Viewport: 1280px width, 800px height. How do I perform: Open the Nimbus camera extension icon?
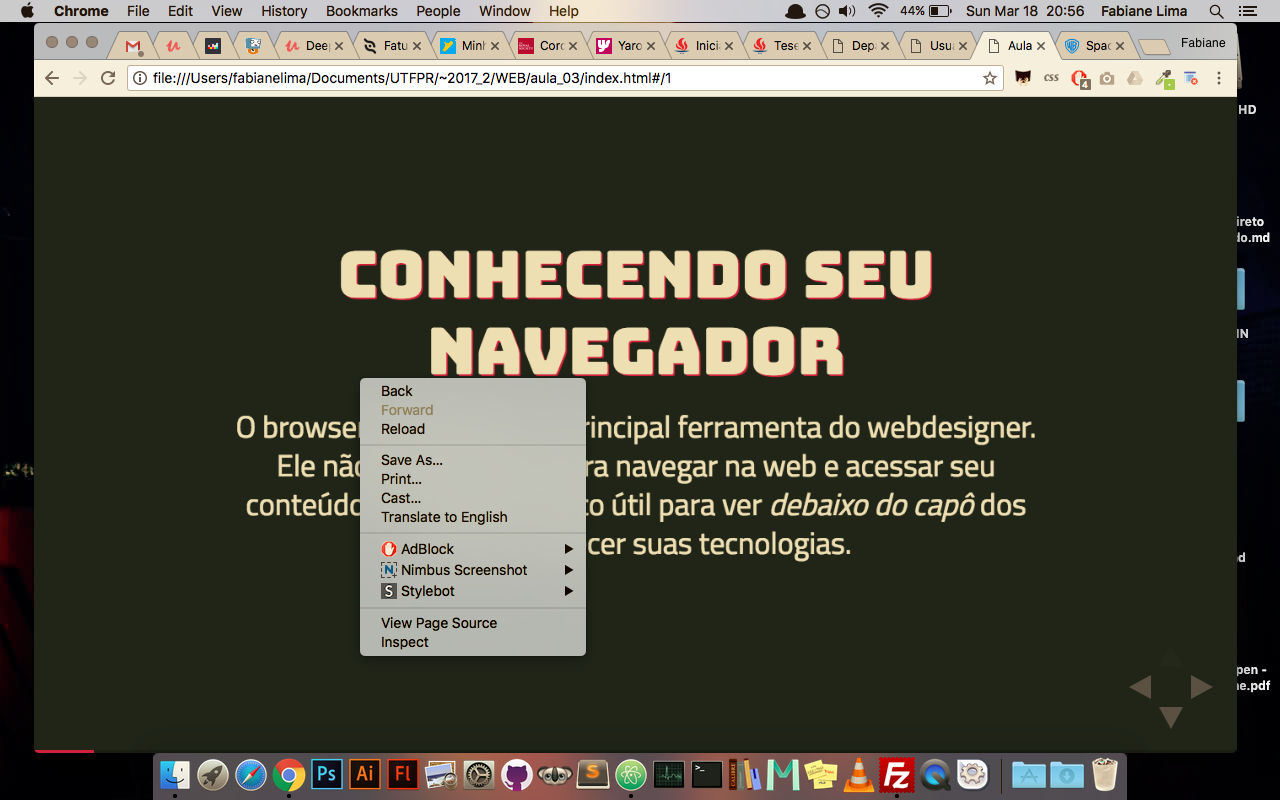click(x=1107, y=78)
